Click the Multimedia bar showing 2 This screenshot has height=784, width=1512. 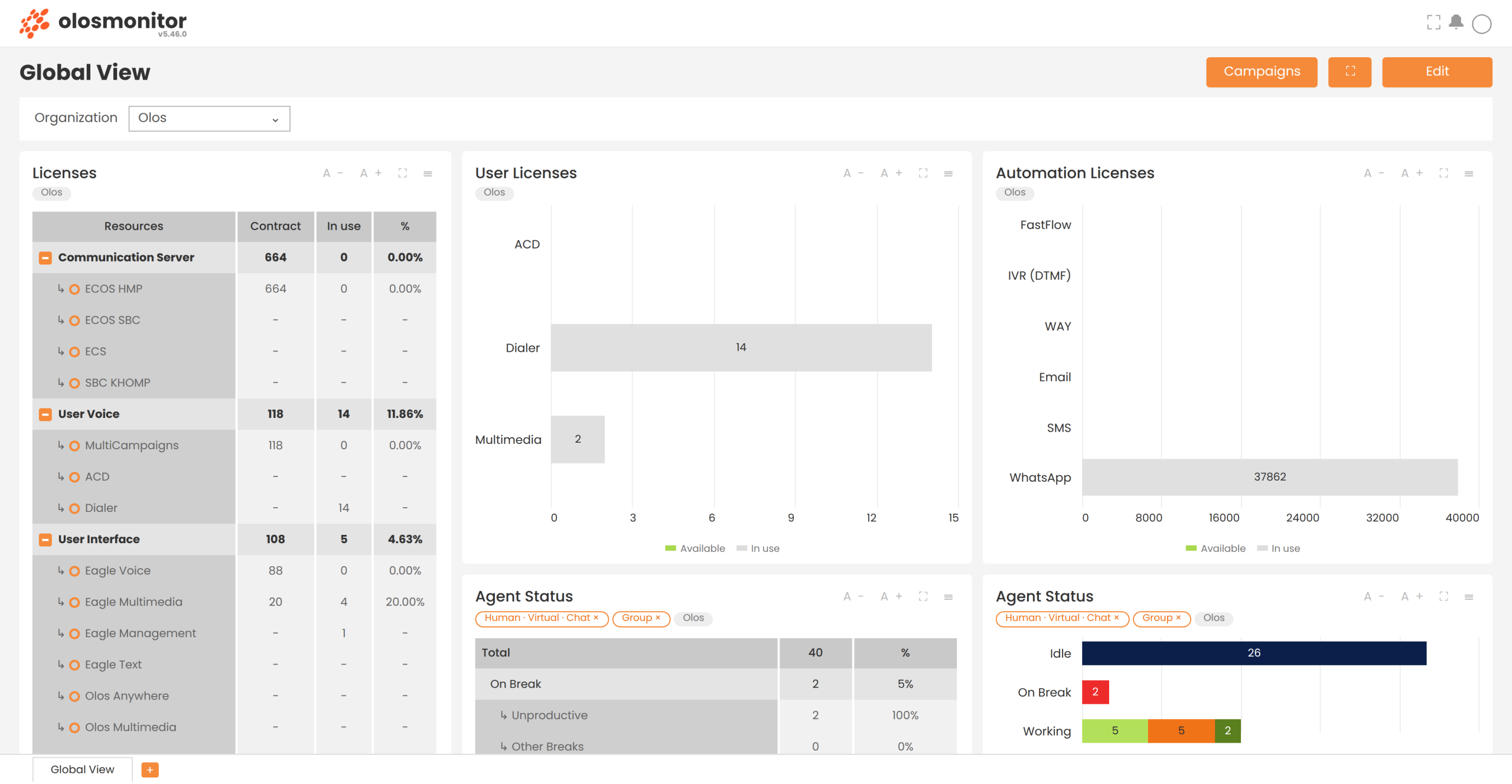578,439
